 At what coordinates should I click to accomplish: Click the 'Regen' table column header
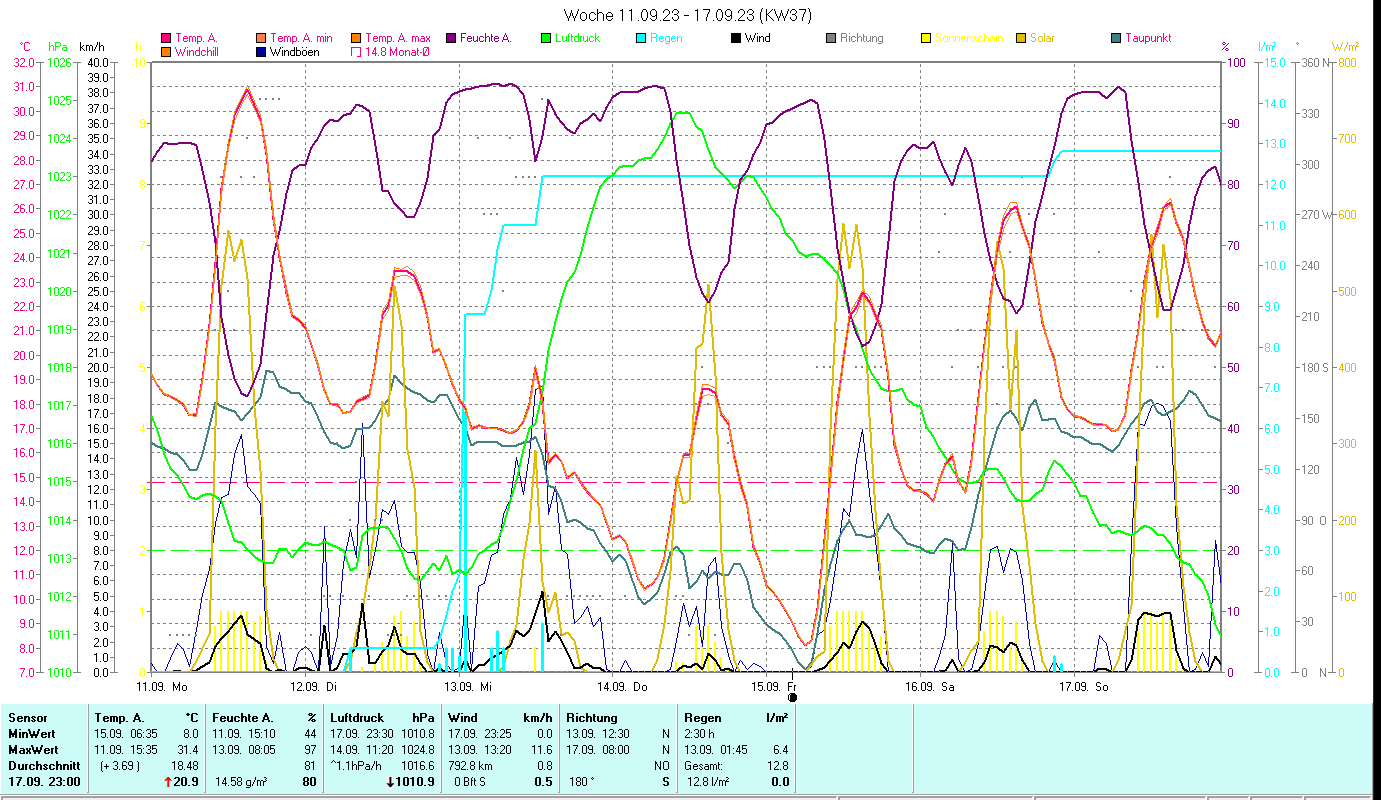(x=702, y=717)
